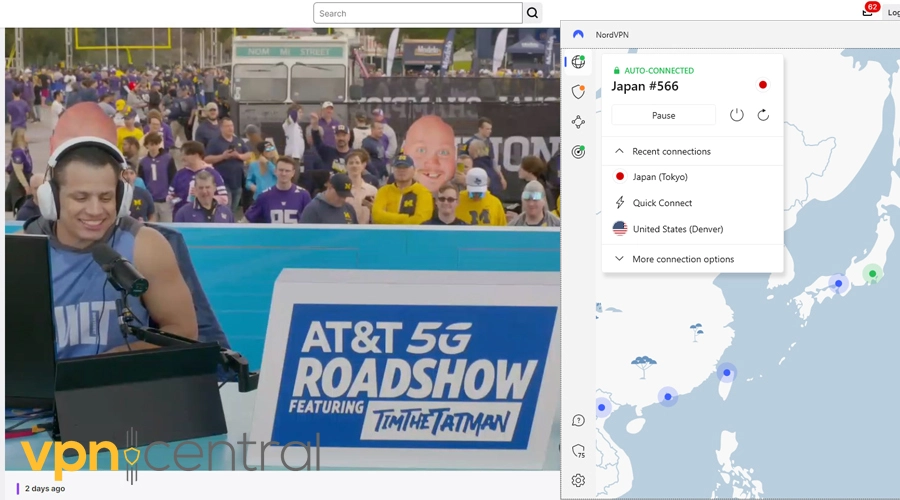The height and width of the screenshot is (500, 900).
Task: Open the shield icon with 75 badge
Action: 579,451
